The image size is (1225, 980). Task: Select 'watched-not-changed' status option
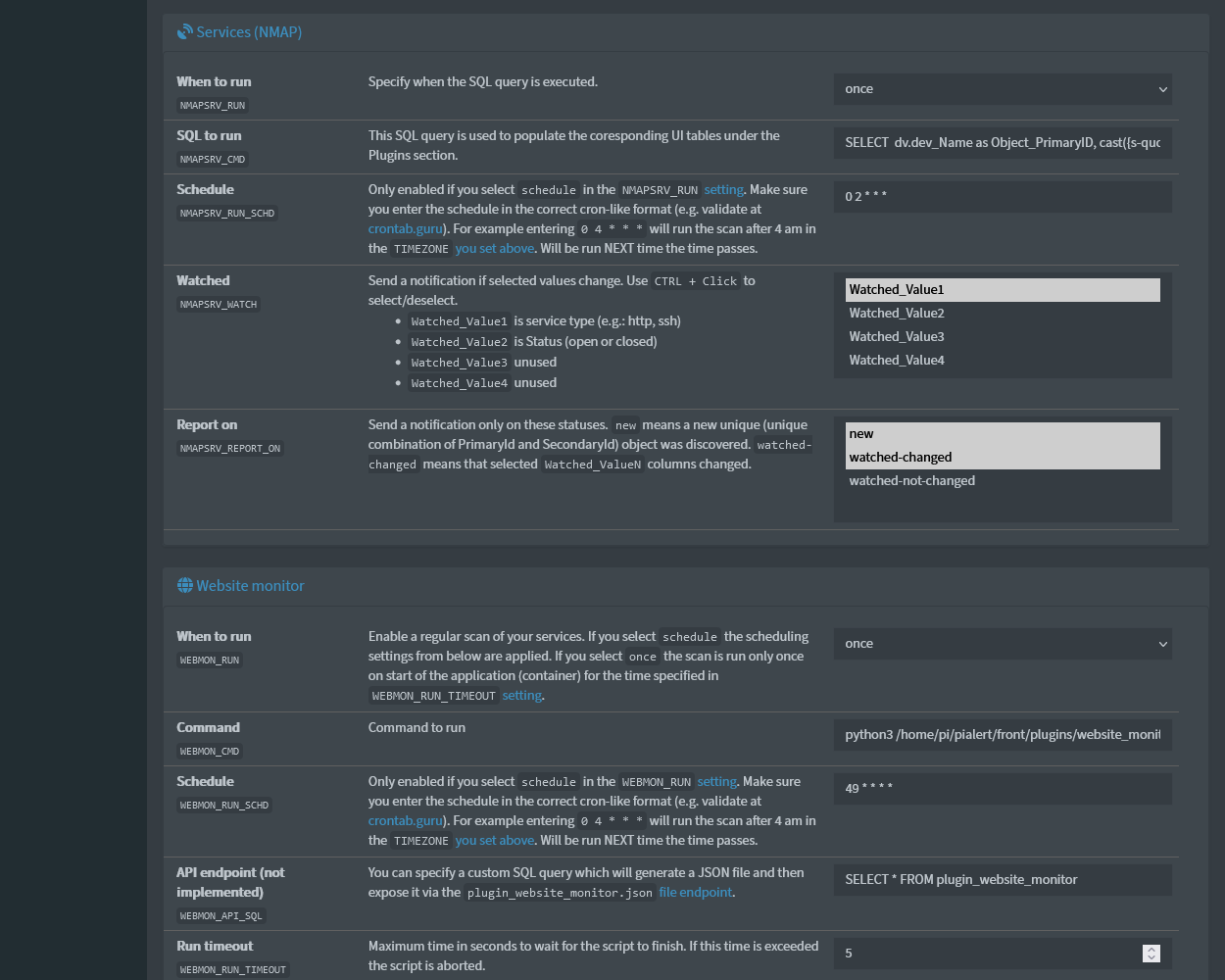[1002, 481]
